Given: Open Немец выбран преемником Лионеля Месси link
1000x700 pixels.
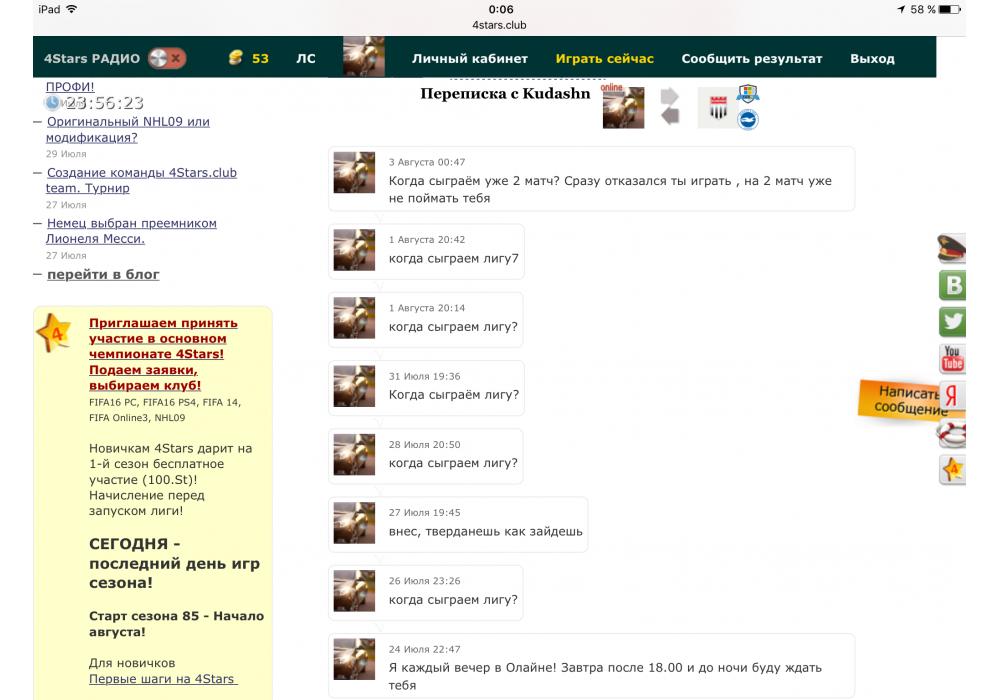Looking at the screenshot, I should click(131, 231).
